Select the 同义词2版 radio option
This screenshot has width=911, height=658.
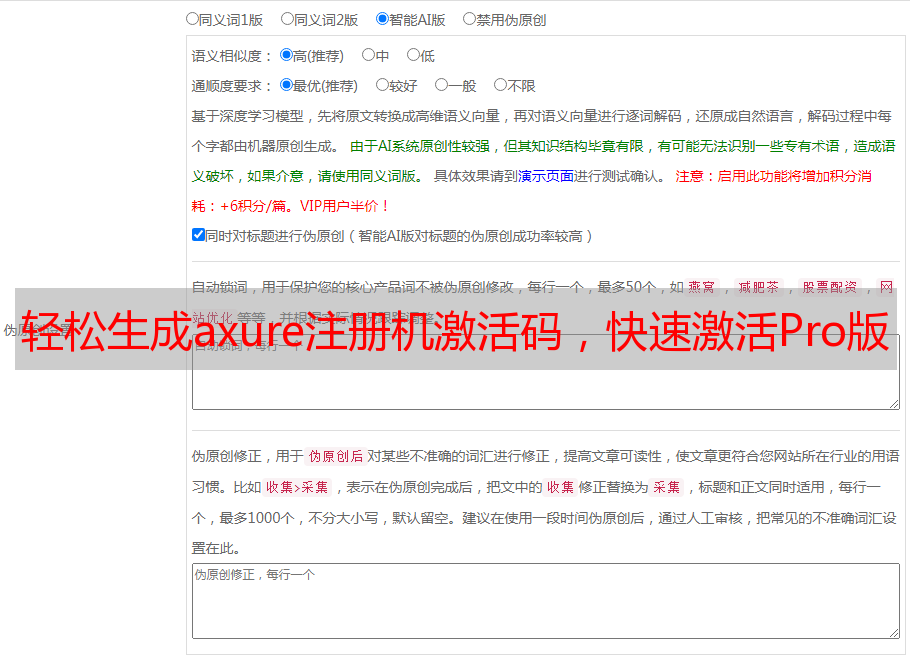(x=288, y=19)
